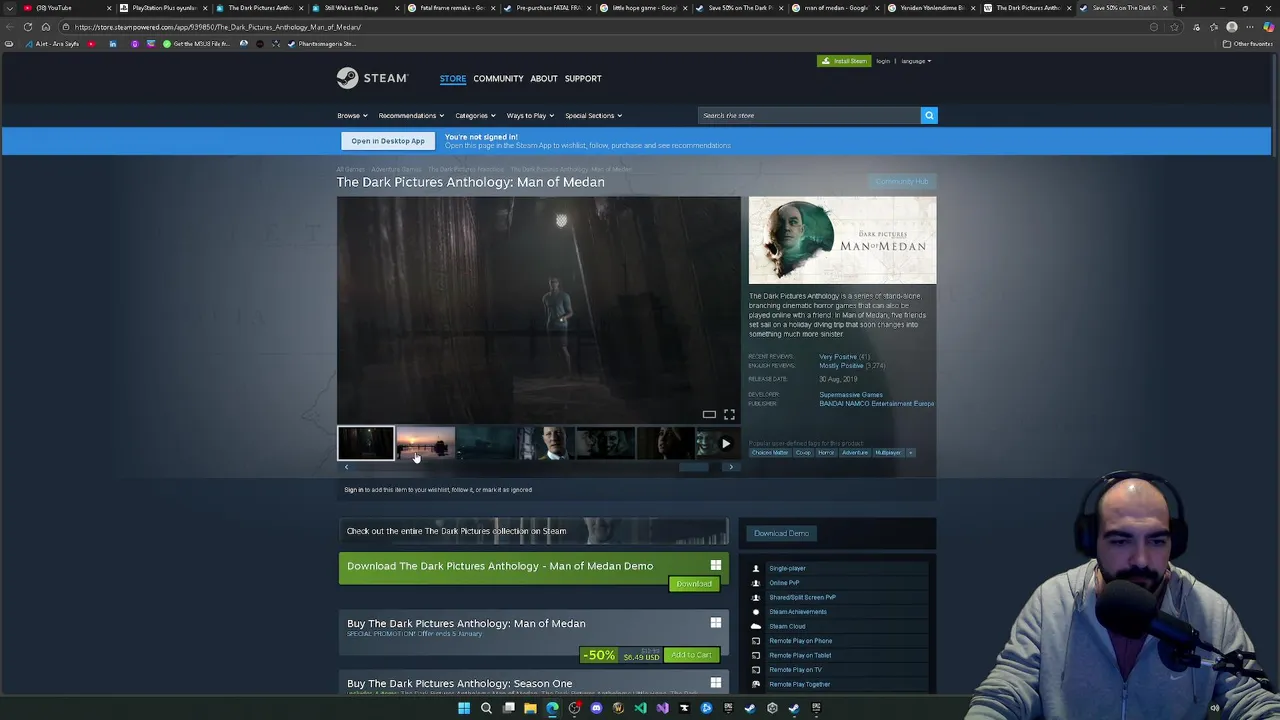Click the screenshot strip scrollbar handle
Viewport: 1280px width, 720px height.
693,467
